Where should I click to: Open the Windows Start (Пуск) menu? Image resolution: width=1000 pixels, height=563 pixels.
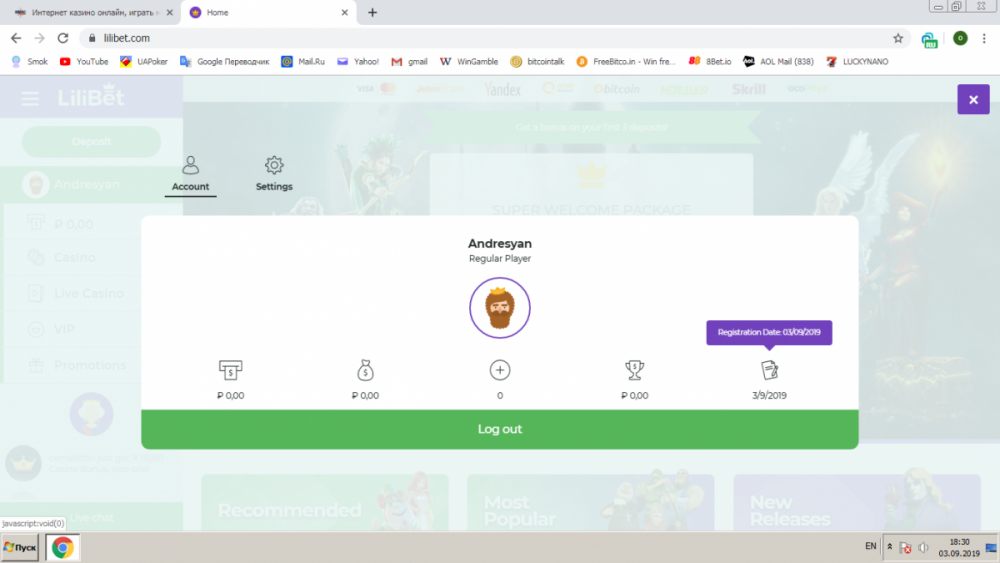click(x=20, y=547)
